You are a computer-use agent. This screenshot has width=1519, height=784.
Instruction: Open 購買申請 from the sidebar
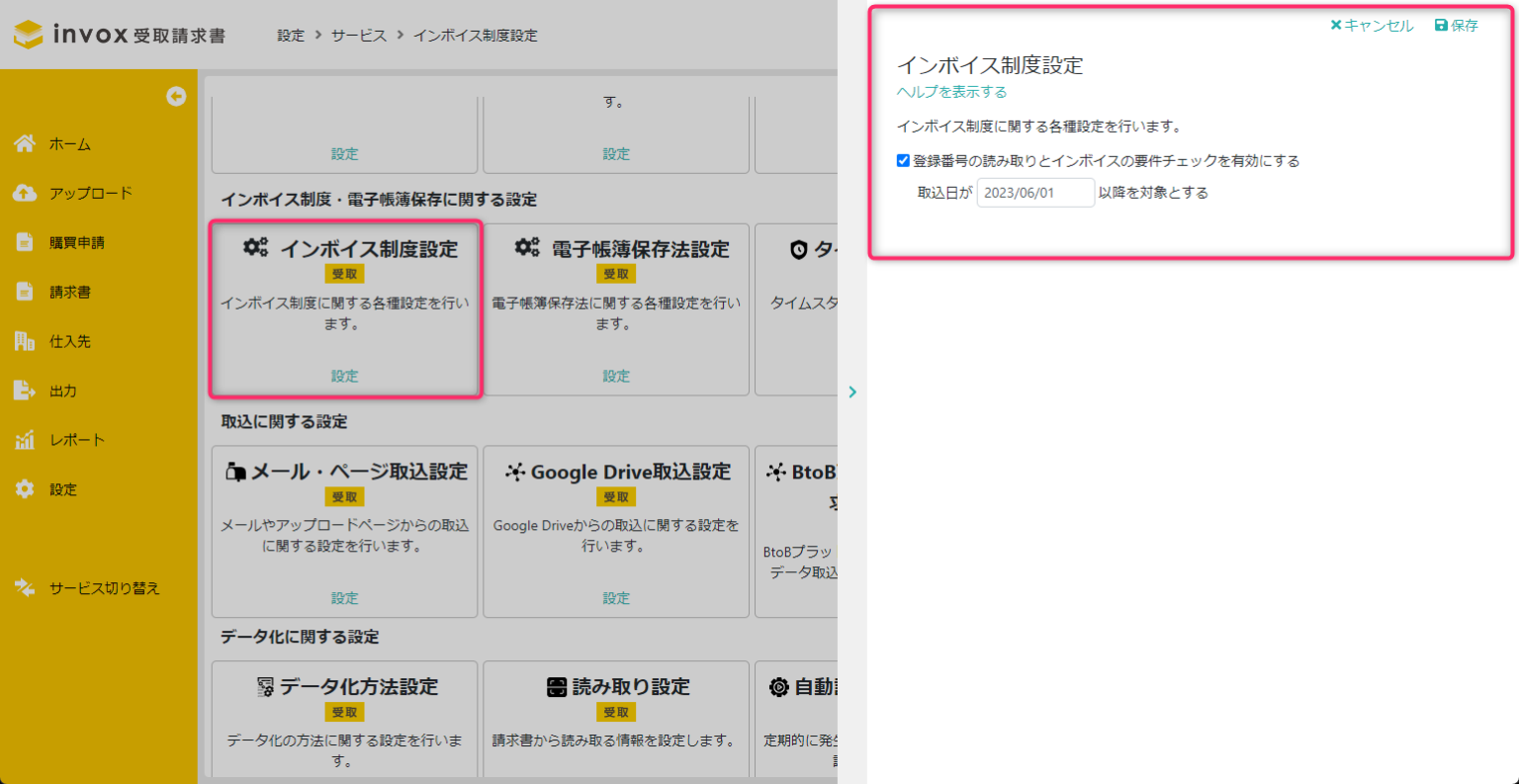click(x=25, y=241)
